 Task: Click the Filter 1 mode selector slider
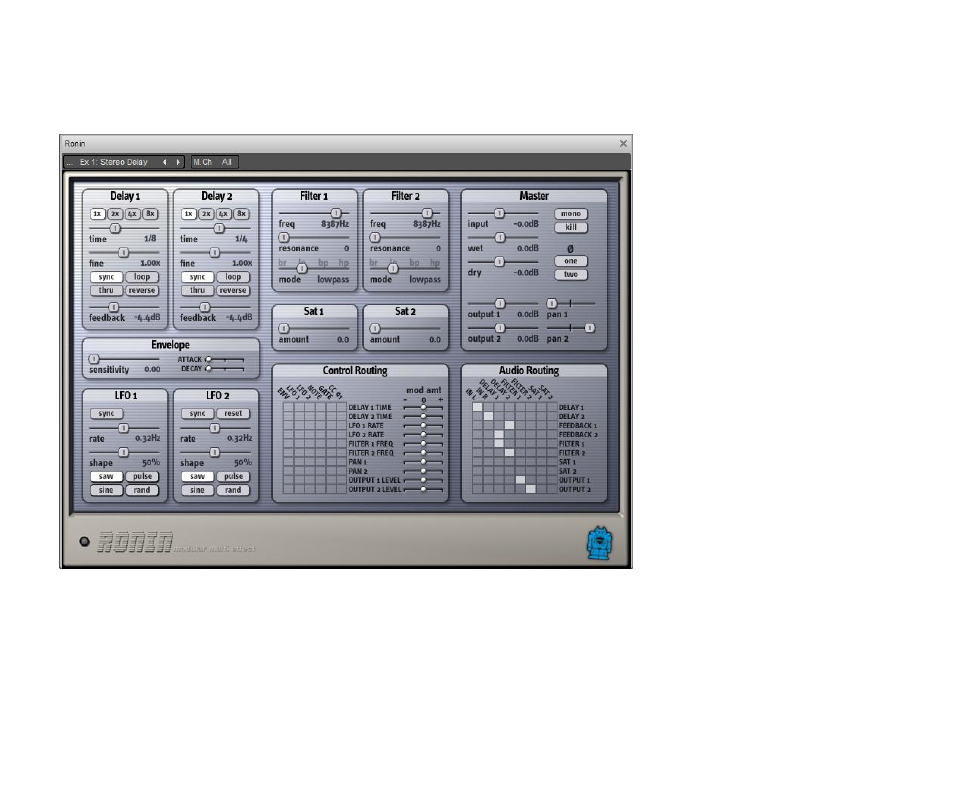pos(302,268)
